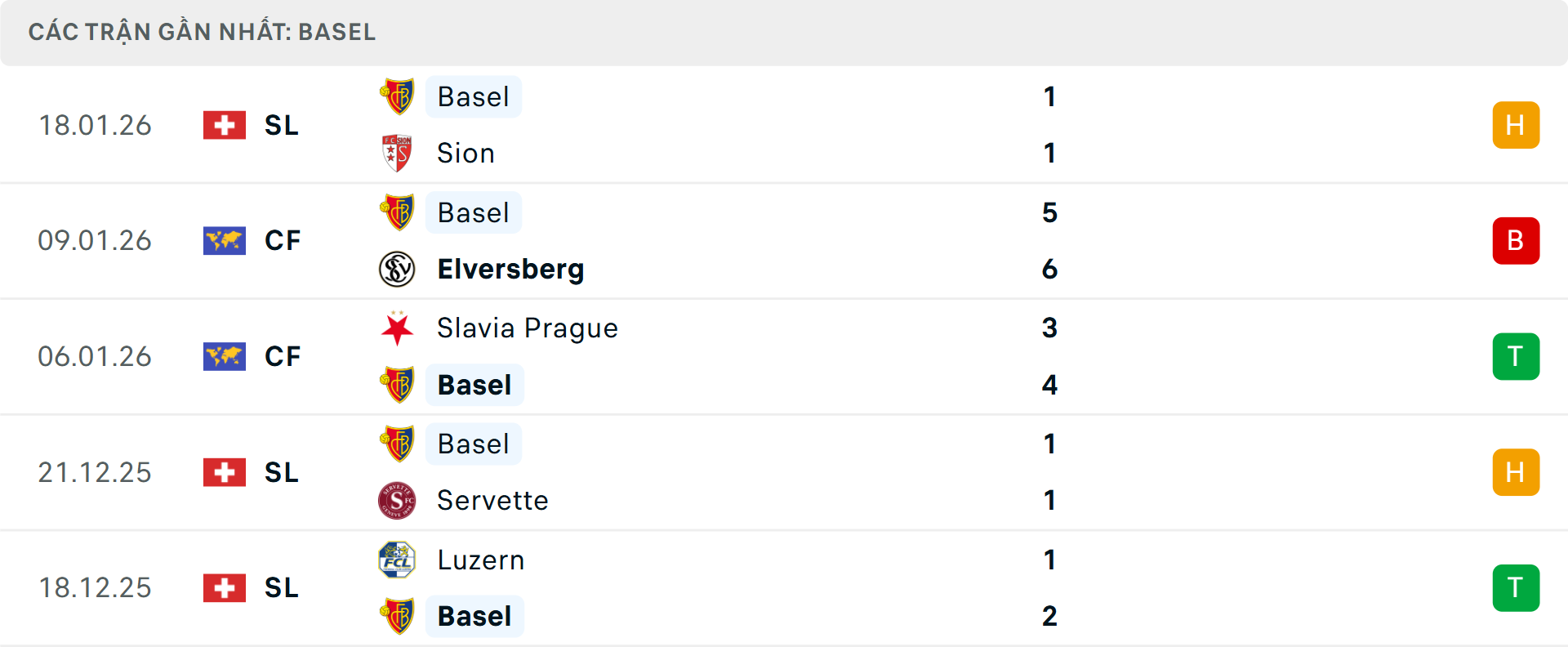Click the SL league label on 18.01.26

click(282, 125)
